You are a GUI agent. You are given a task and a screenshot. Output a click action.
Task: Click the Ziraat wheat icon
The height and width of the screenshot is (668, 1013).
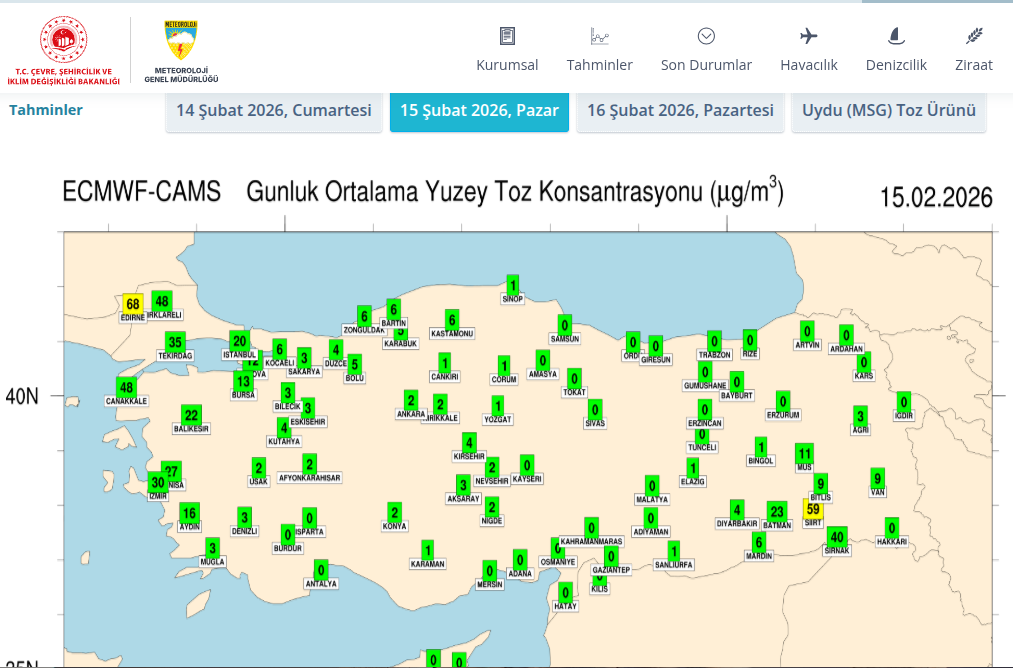tap(973, 37)
